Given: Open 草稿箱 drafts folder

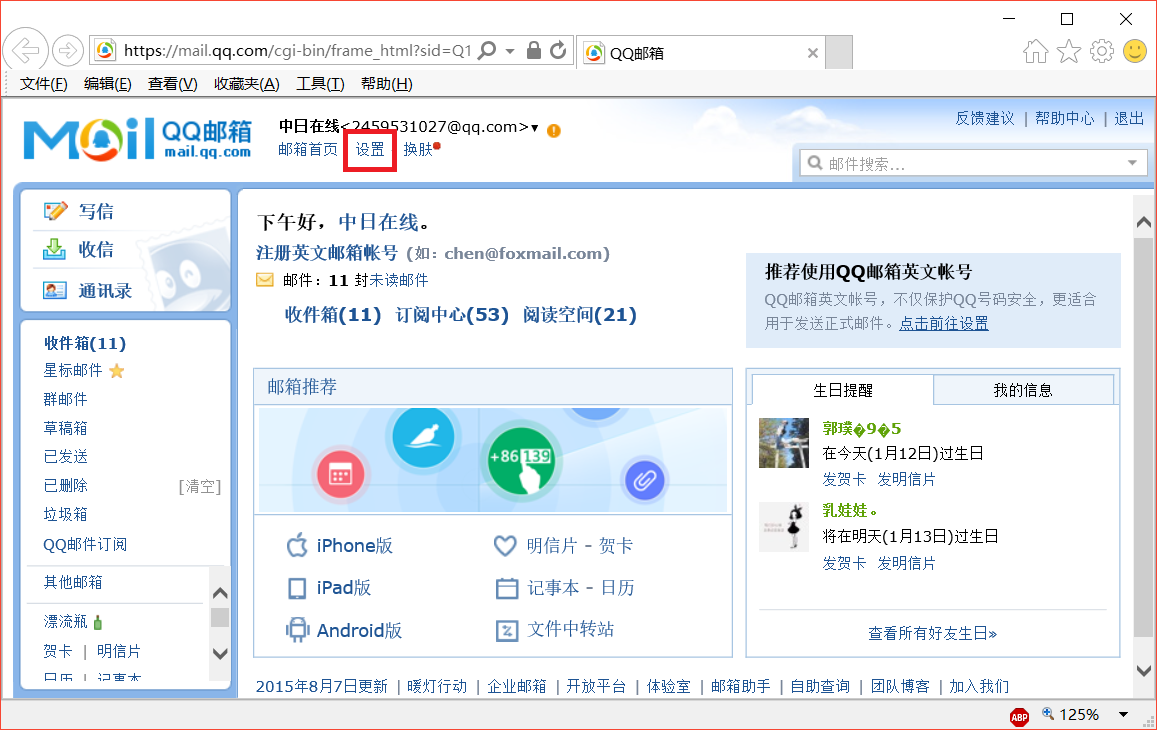Looking at the screenshot, I should tap(65, 428).
